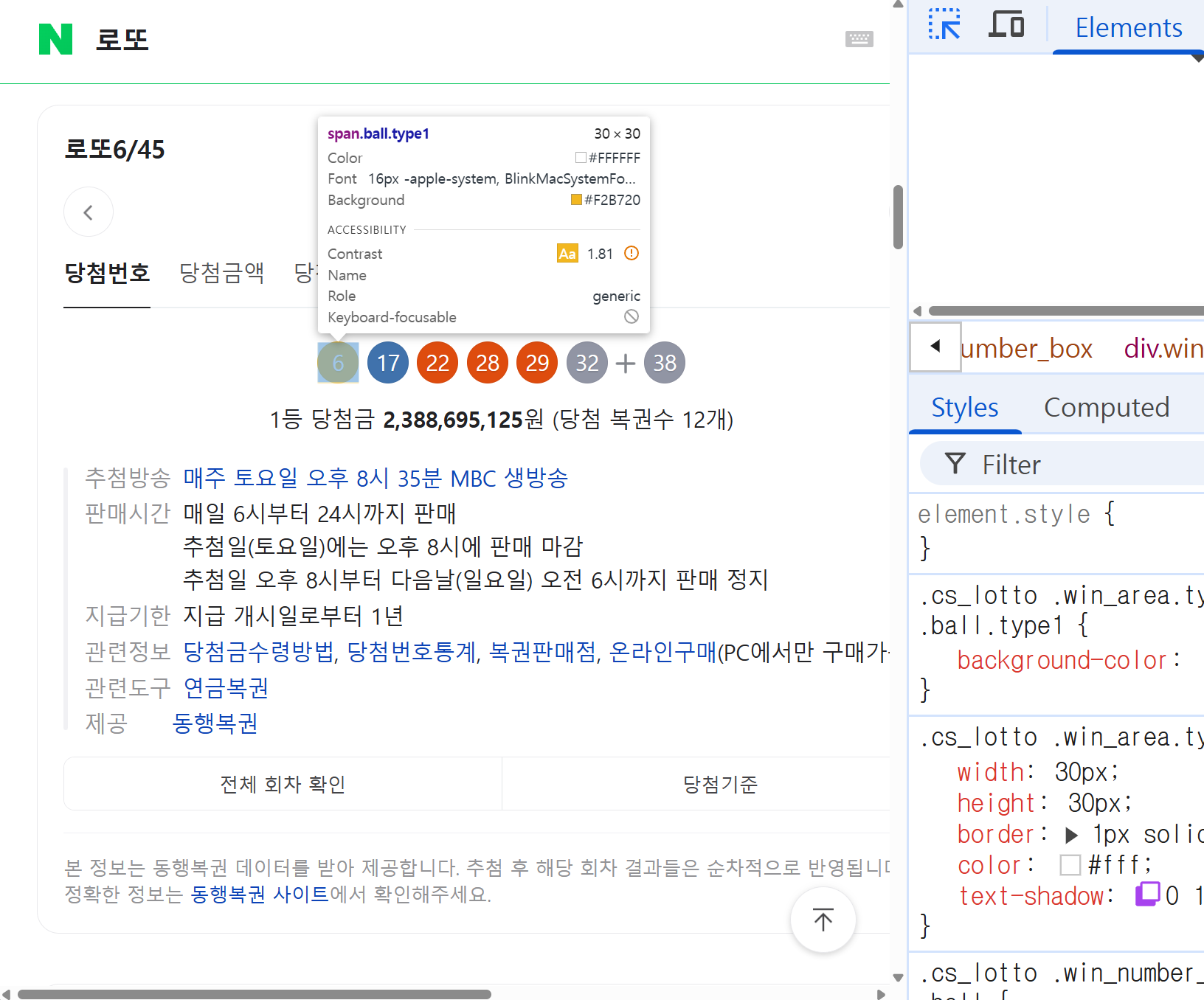
Task: Click the green Naver N logo
Action: point(55,39)
